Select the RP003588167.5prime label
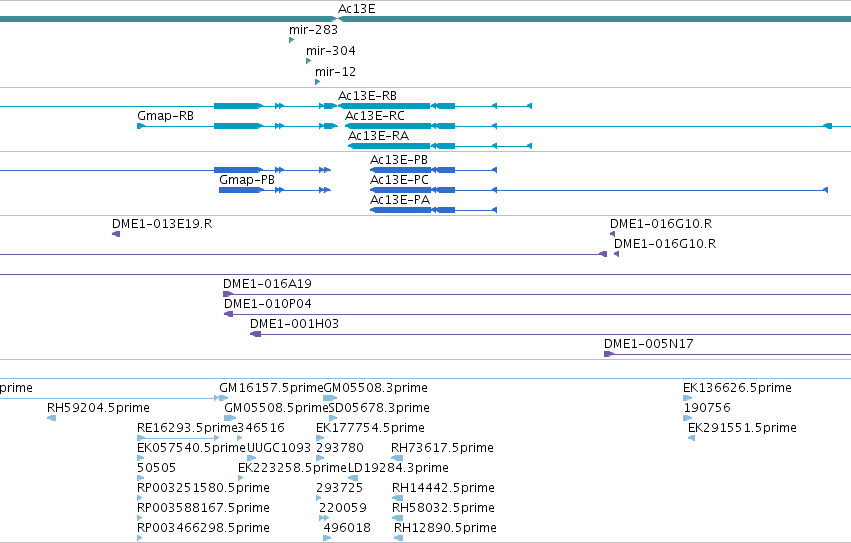This screenshot has width=851, height=543. click(204, 509)
